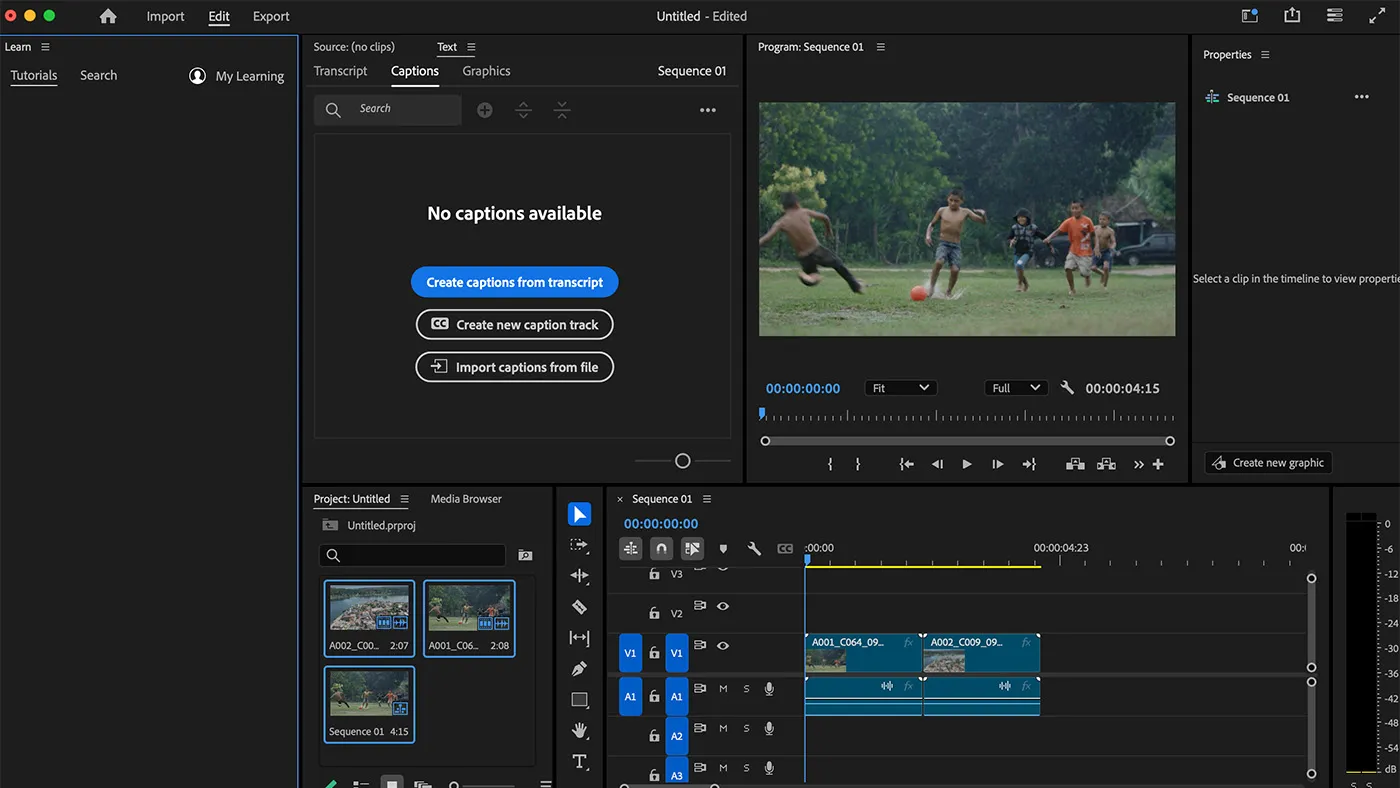Toggle visibility of track V2
Image resolution: width=1400 pixels, height=788 pixels.
coord(723,606)
